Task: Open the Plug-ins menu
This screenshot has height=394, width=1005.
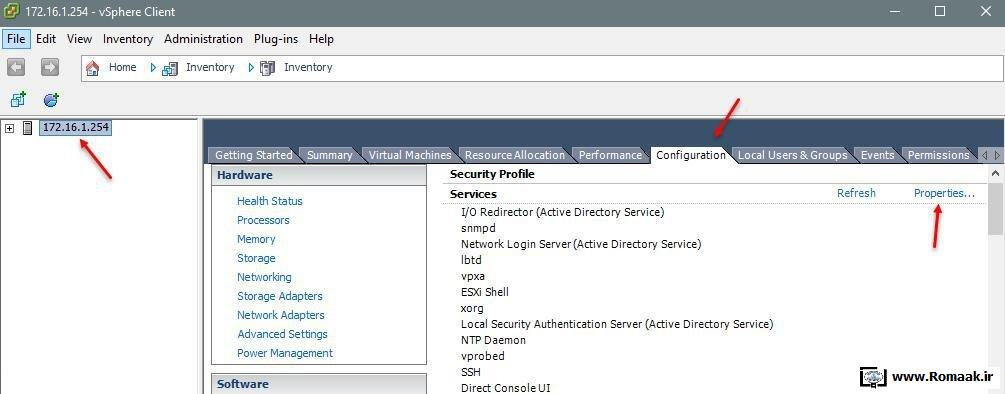Action: tap(276, 39)
